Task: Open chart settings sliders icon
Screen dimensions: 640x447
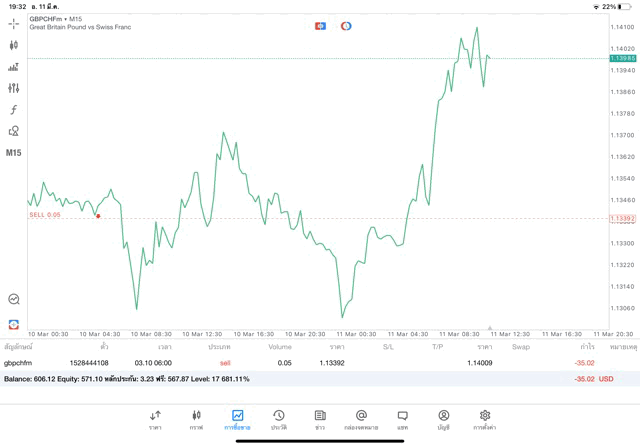Action: [x=14, y=88]
